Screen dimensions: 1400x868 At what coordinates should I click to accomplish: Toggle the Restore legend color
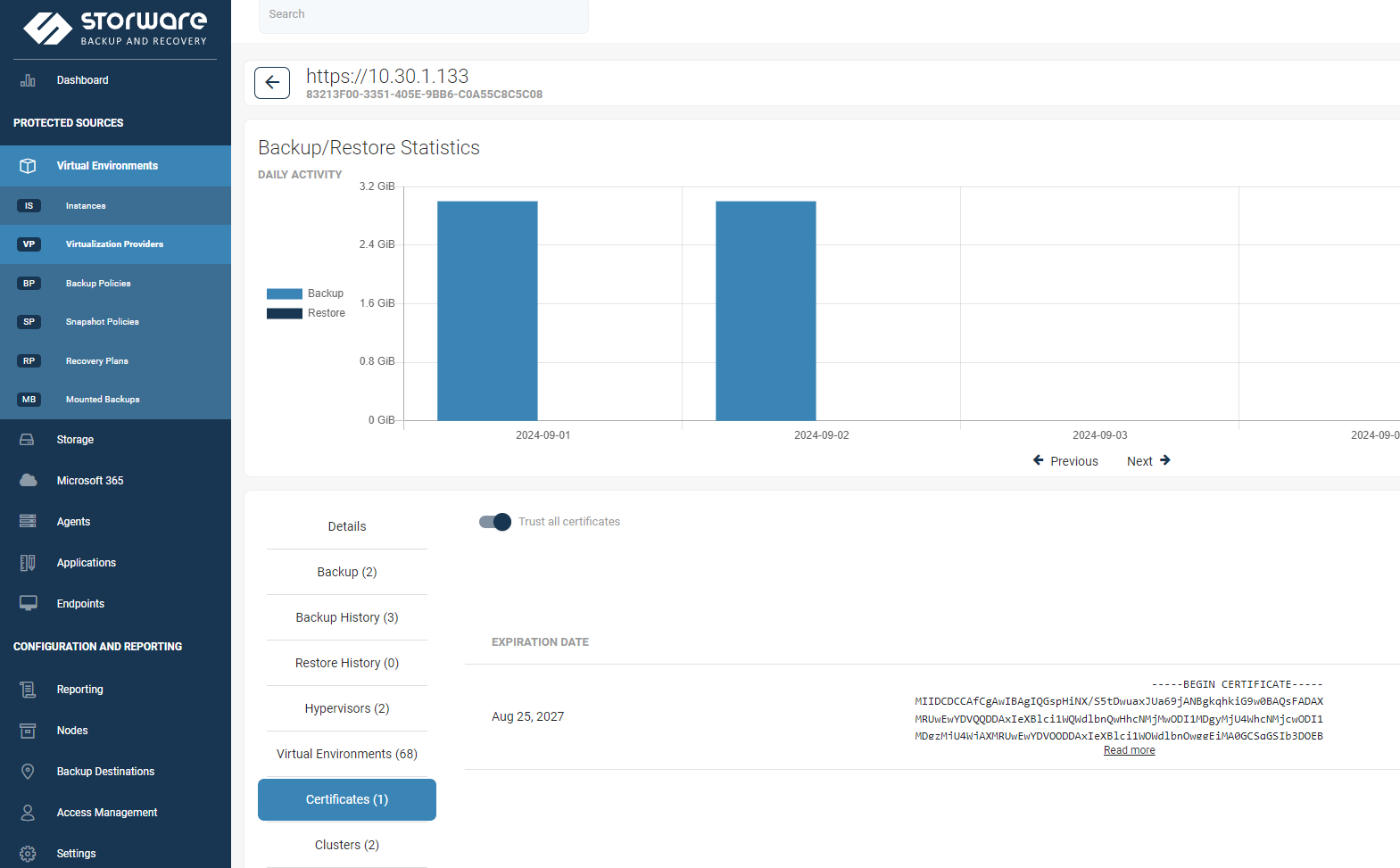pos(285,313)
